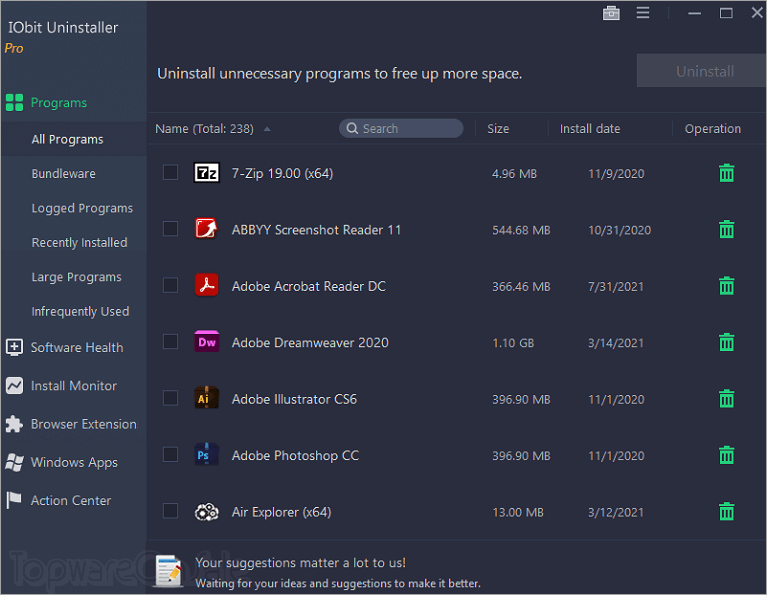Select the 'Adobe Dreamweaver 2020' name
The height and width of the screenshot is (595, 767).
click(310, 343)
